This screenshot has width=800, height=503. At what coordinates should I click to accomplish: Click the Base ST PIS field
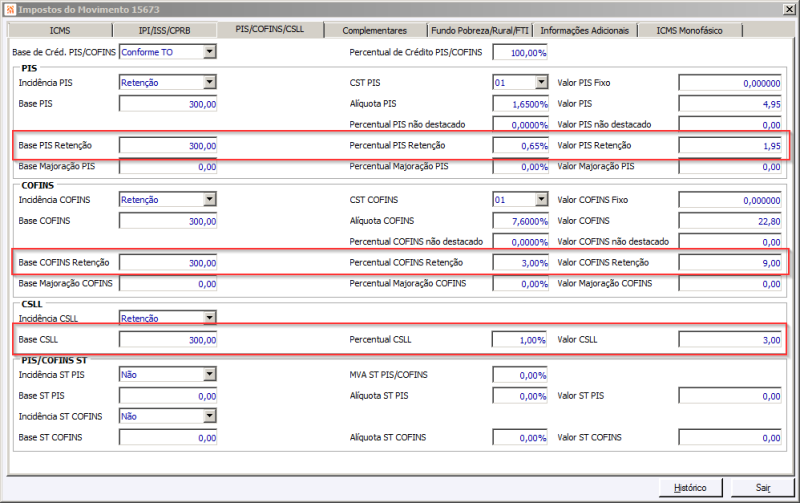[168, 396]
